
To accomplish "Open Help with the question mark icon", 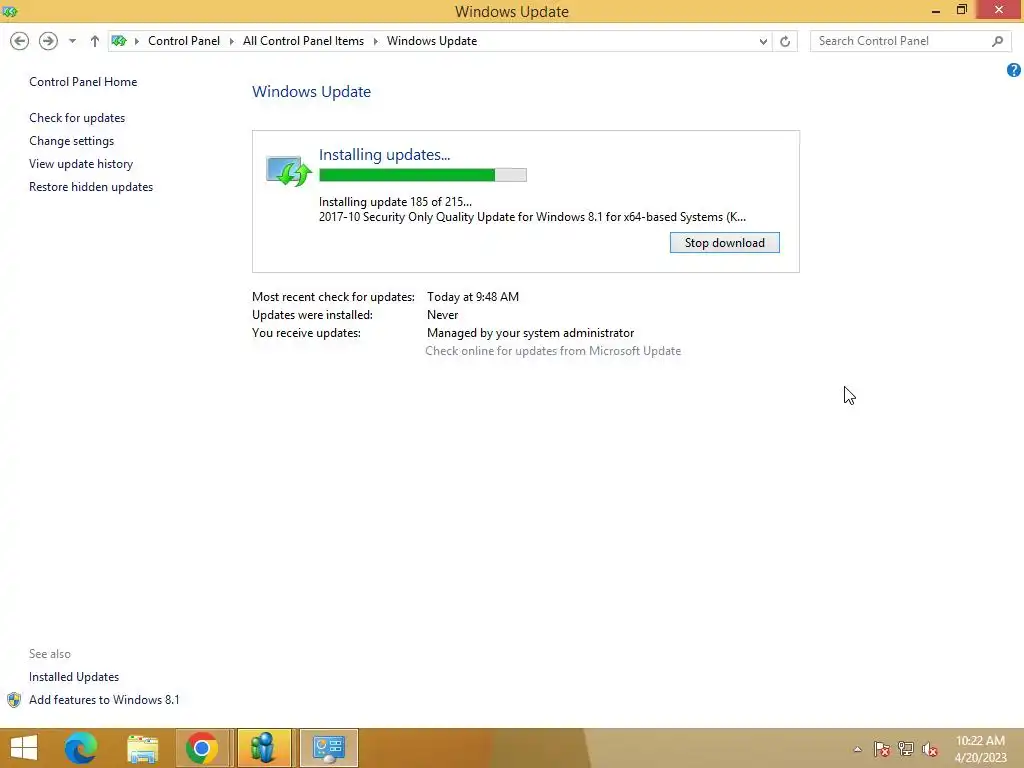I will tap(1014, 70).
